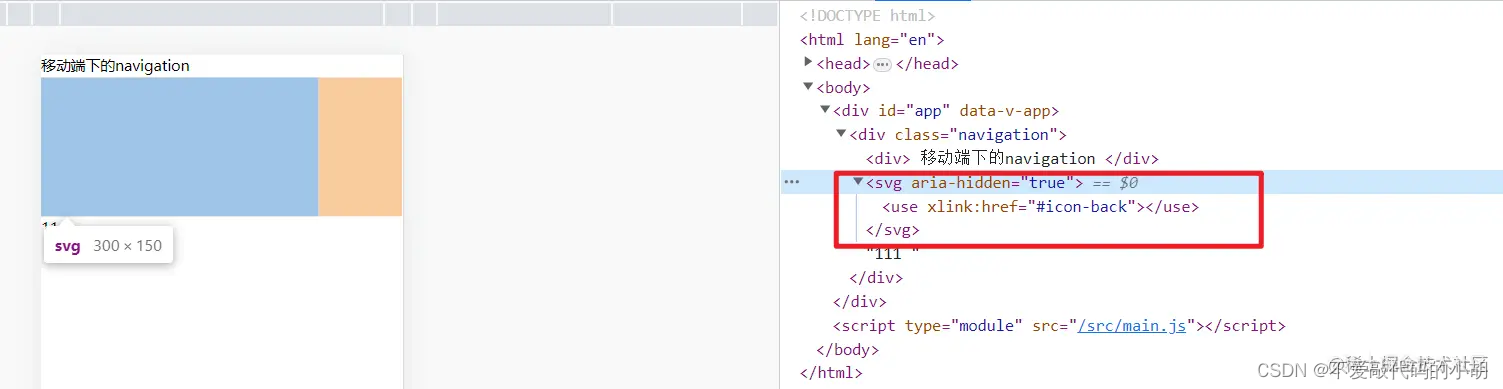
Task: Collapse the div id="app" node triangle
Action: (x=825, y=111)
